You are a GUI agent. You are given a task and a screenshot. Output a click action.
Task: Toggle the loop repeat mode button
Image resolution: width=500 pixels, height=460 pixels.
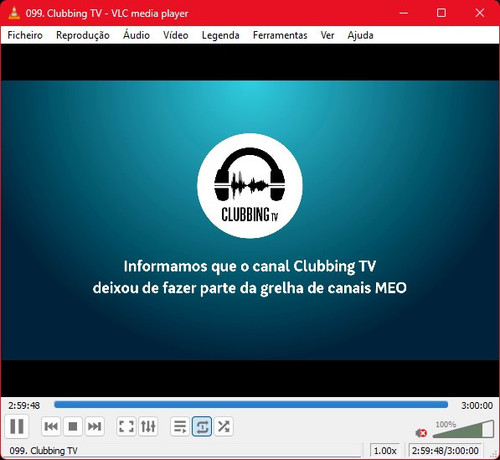pos(202,426)
